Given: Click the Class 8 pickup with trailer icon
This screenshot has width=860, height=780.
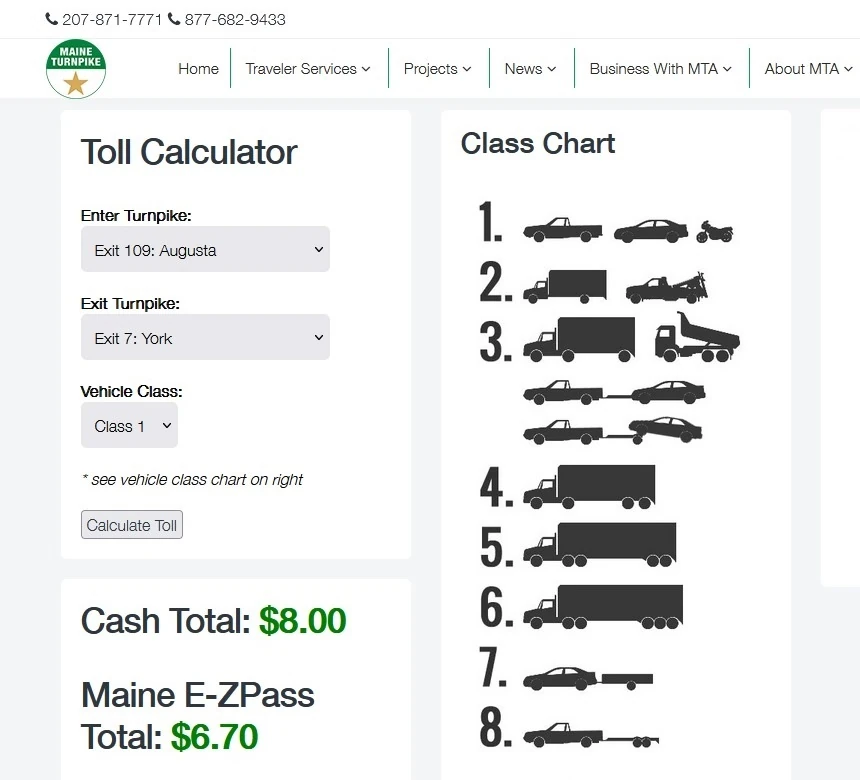Looking at the screenshot, I should coord(590,735).
